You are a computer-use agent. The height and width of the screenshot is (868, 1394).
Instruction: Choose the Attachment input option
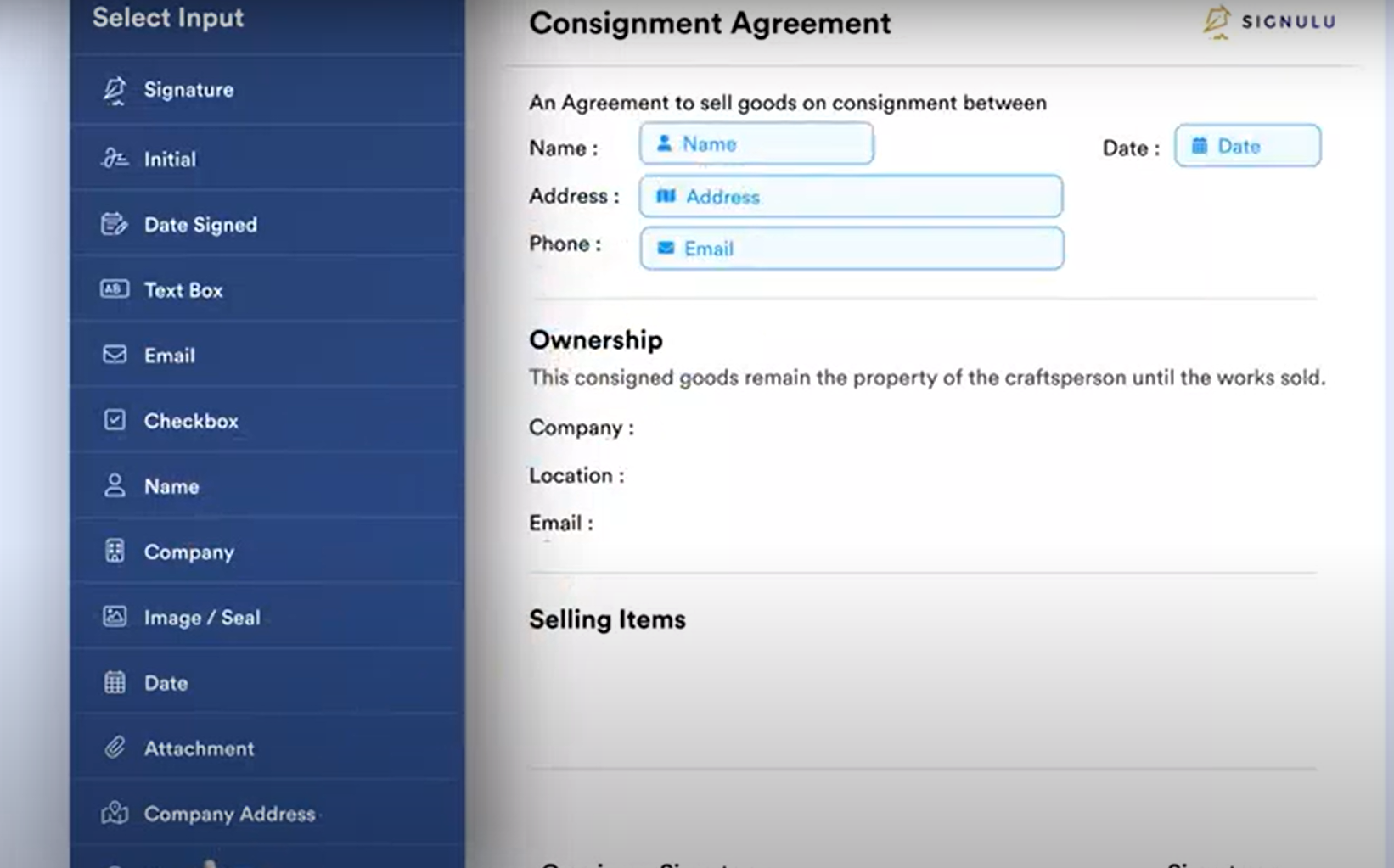(x=198, y=748)
